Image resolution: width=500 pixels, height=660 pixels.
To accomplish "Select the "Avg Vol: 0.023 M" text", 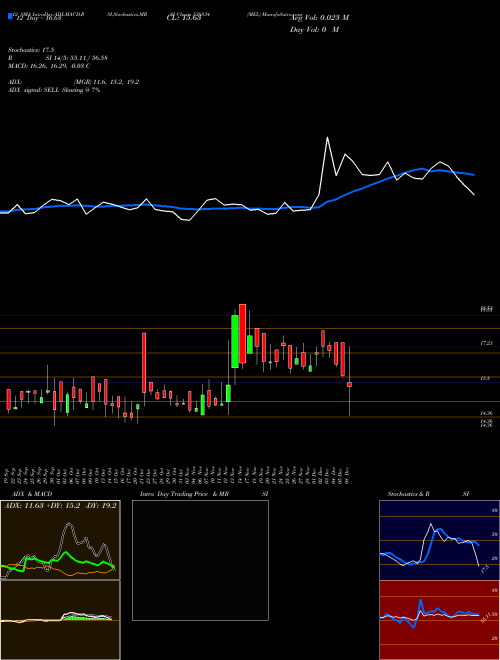I will 319,18.
